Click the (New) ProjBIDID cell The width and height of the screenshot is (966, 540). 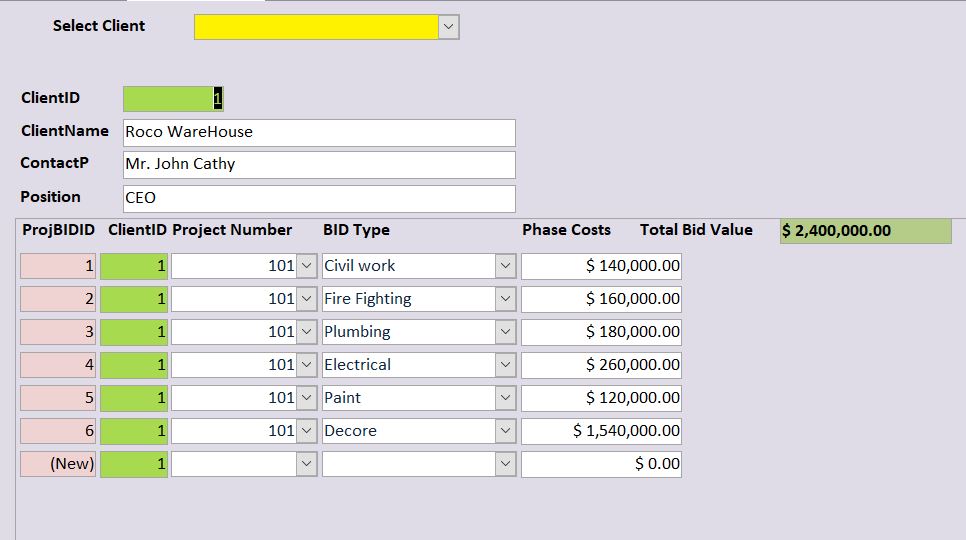click(x=58, y=464)
